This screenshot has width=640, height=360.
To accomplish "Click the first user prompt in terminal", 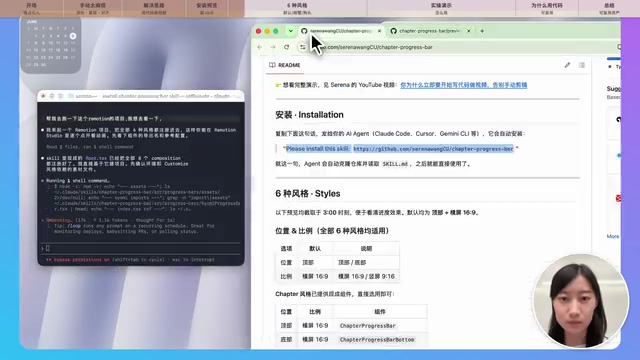I will pyautogui.click(x=104, y=119).
